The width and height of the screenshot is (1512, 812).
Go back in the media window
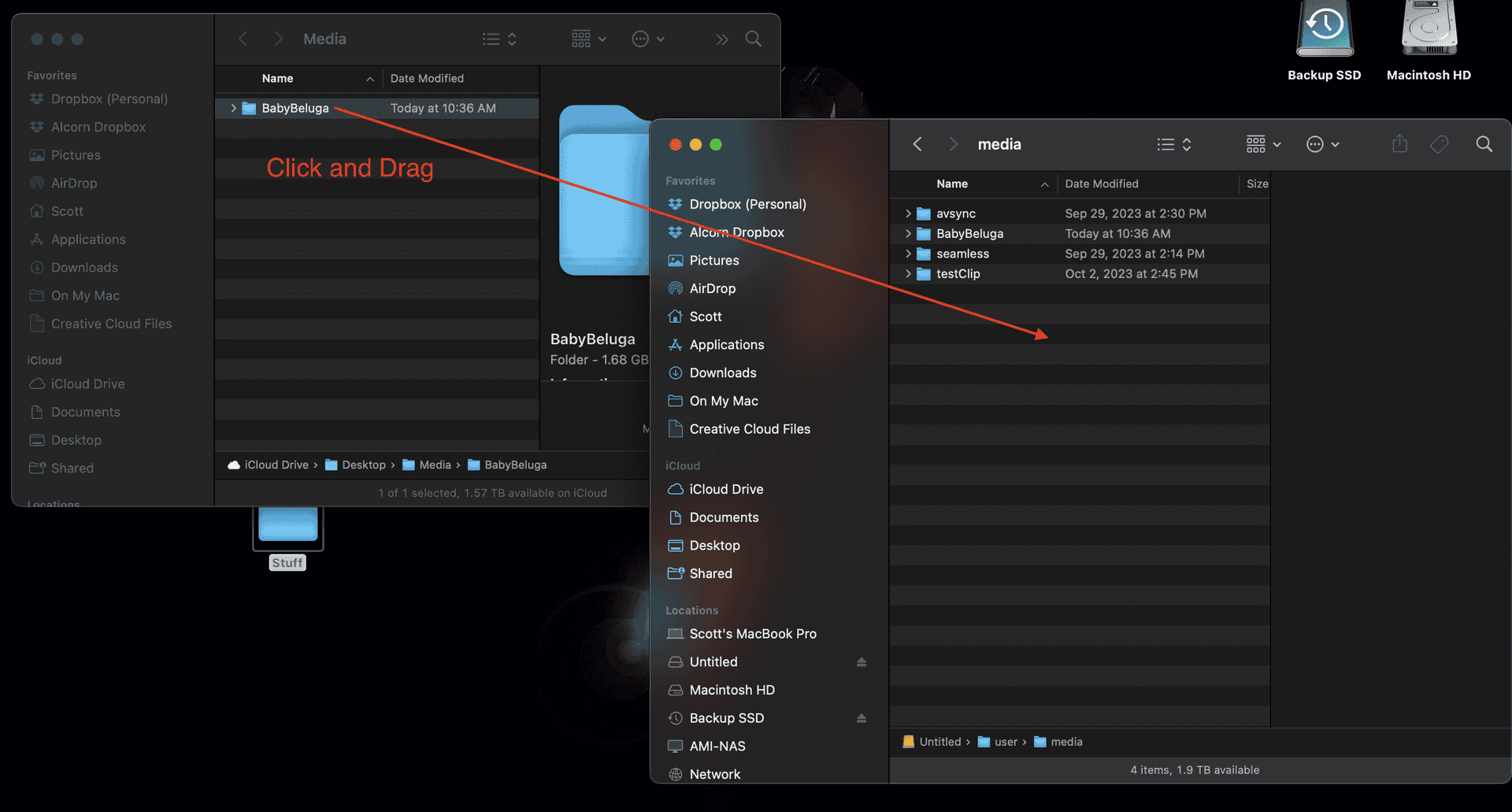point(917,144)
